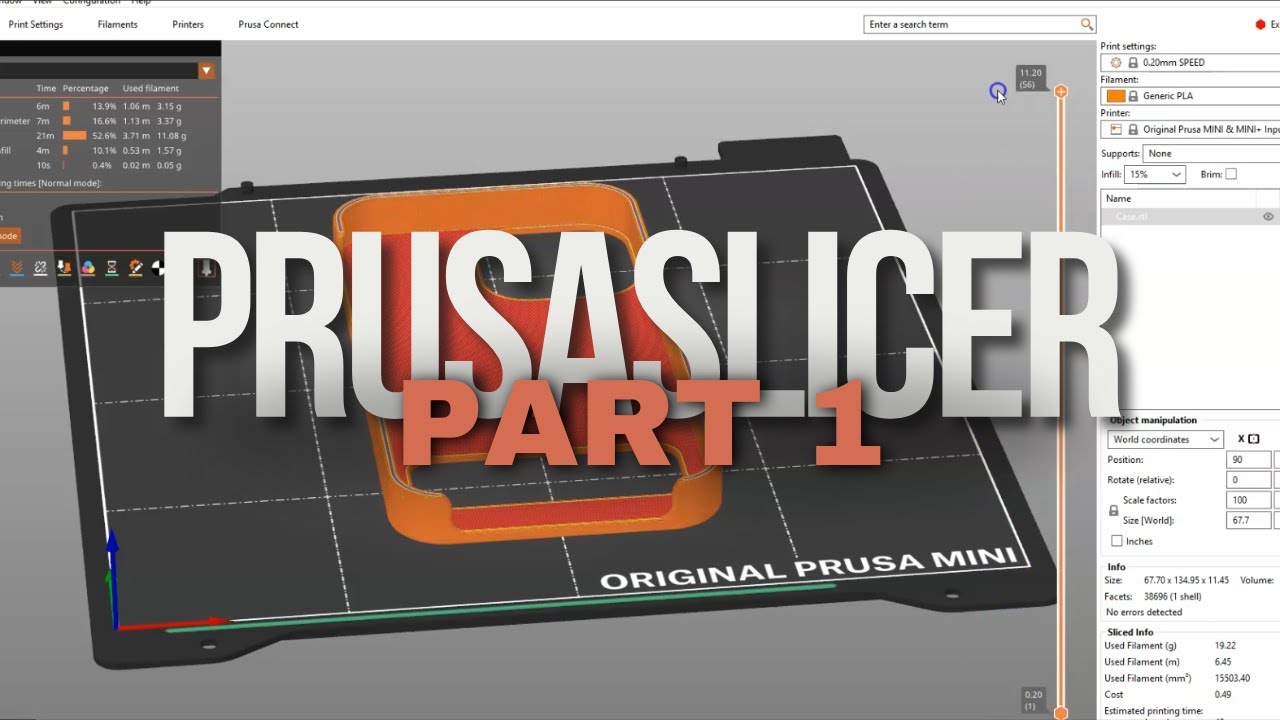This screenshot has height=720, width=1280.
Task: Click the search term input field
Action: pyautogui.click(x=973, y=24)
